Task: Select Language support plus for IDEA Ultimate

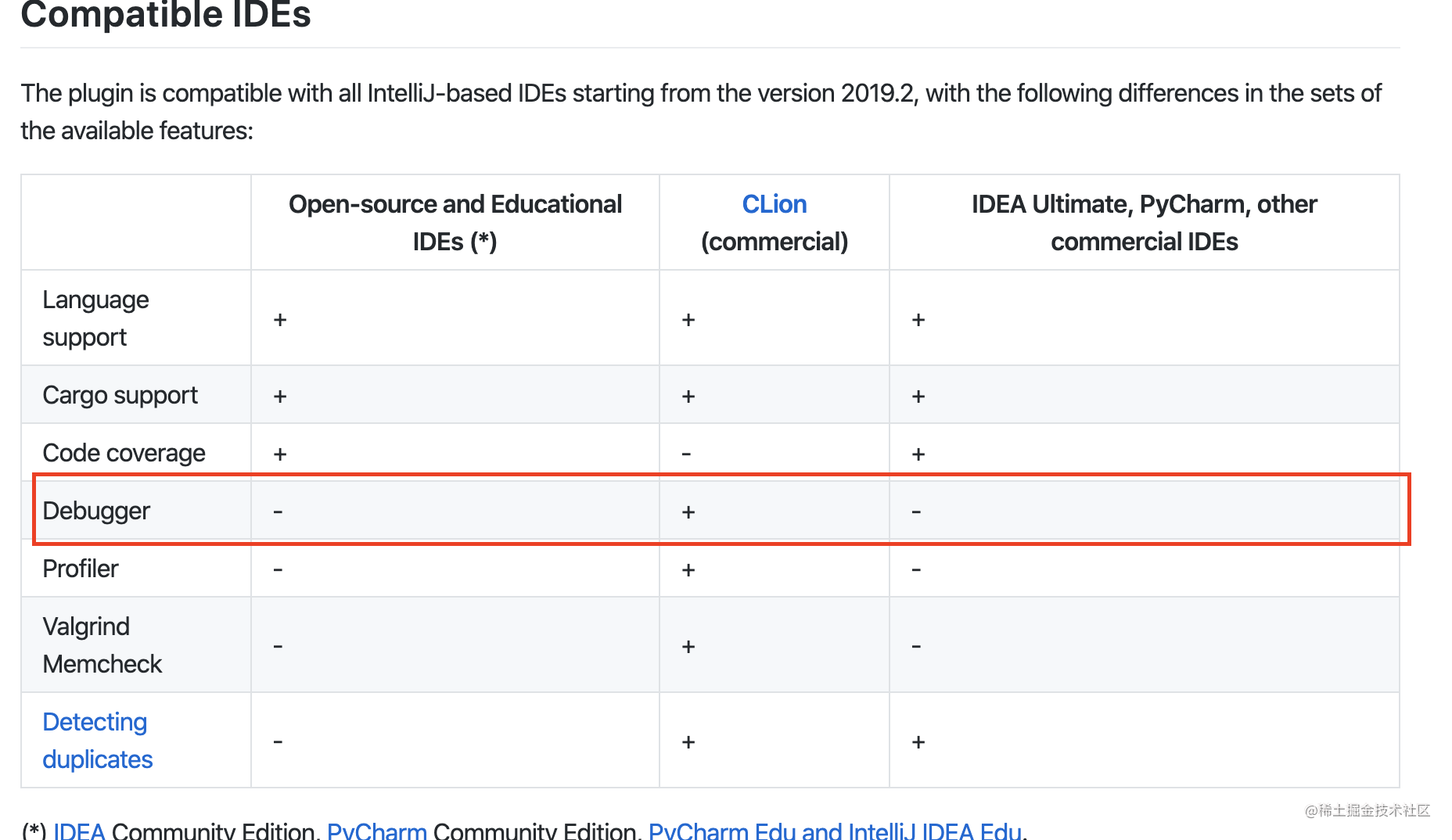Action: click(918, 320)
